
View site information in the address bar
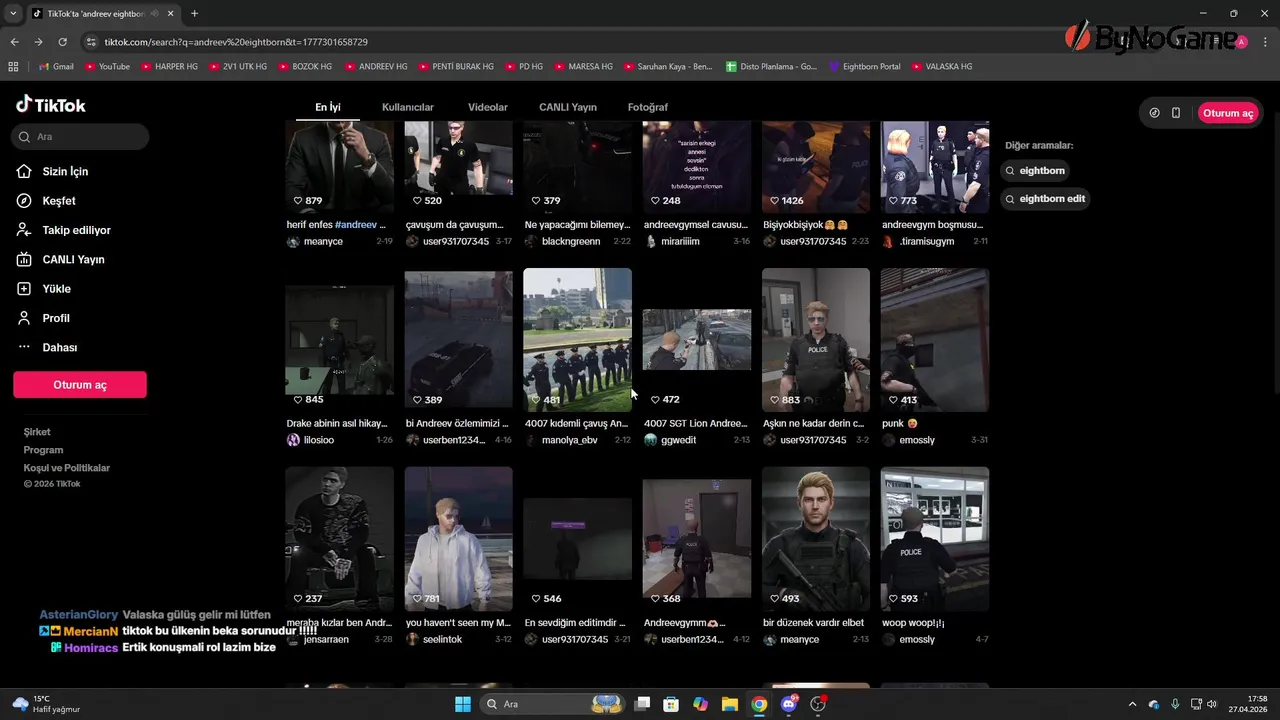[91, 42]
